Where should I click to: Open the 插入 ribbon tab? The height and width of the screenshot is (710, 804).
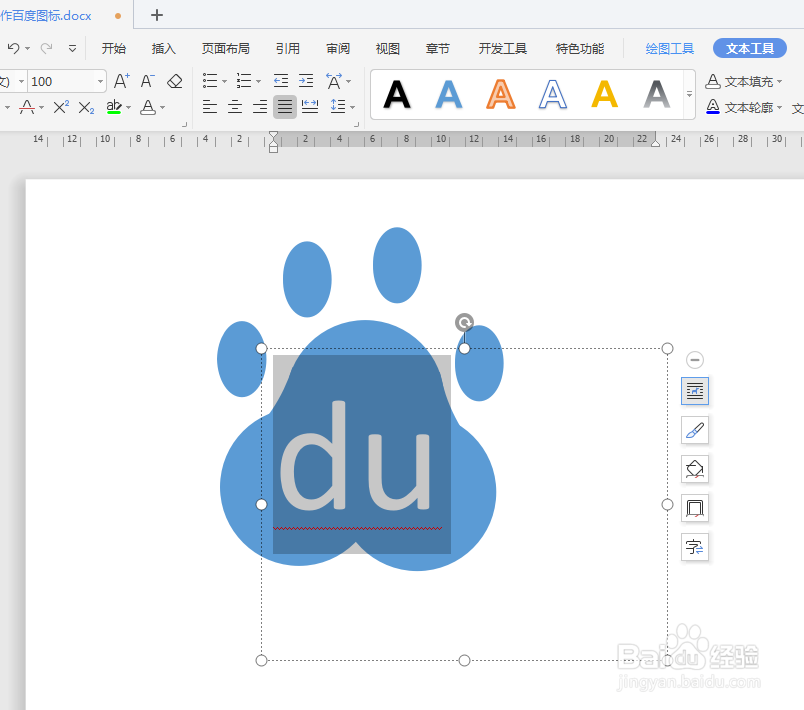point(164,49)
